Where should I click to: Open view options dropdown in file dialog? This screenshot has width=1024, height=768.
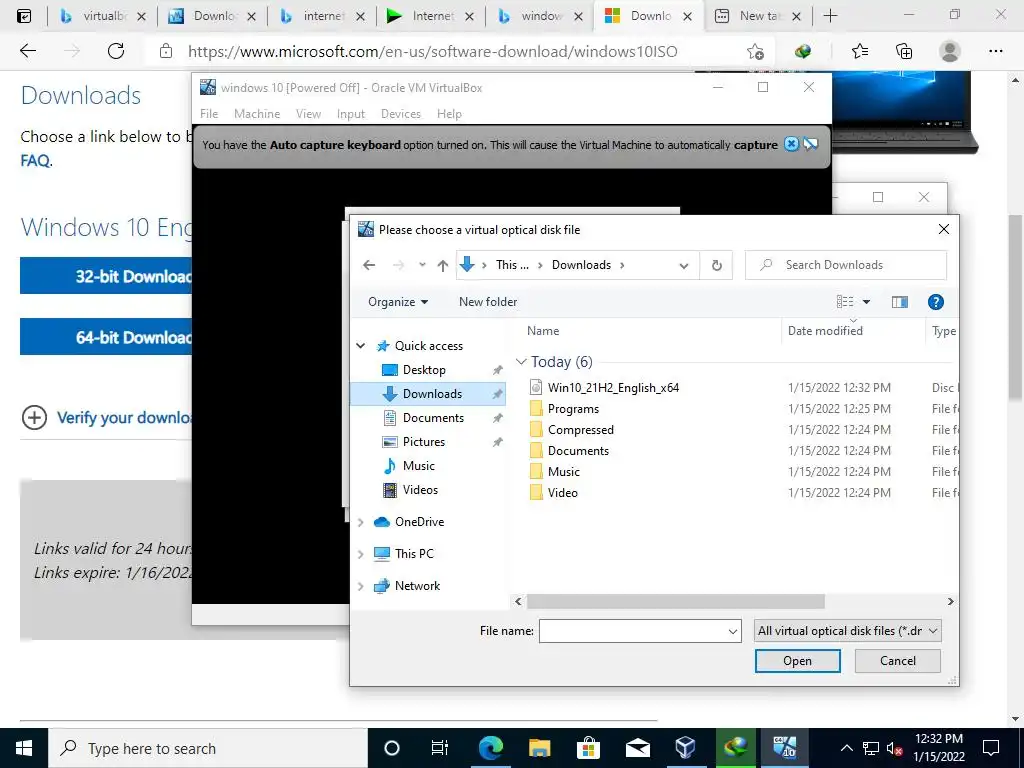click(x=867, y=302)
